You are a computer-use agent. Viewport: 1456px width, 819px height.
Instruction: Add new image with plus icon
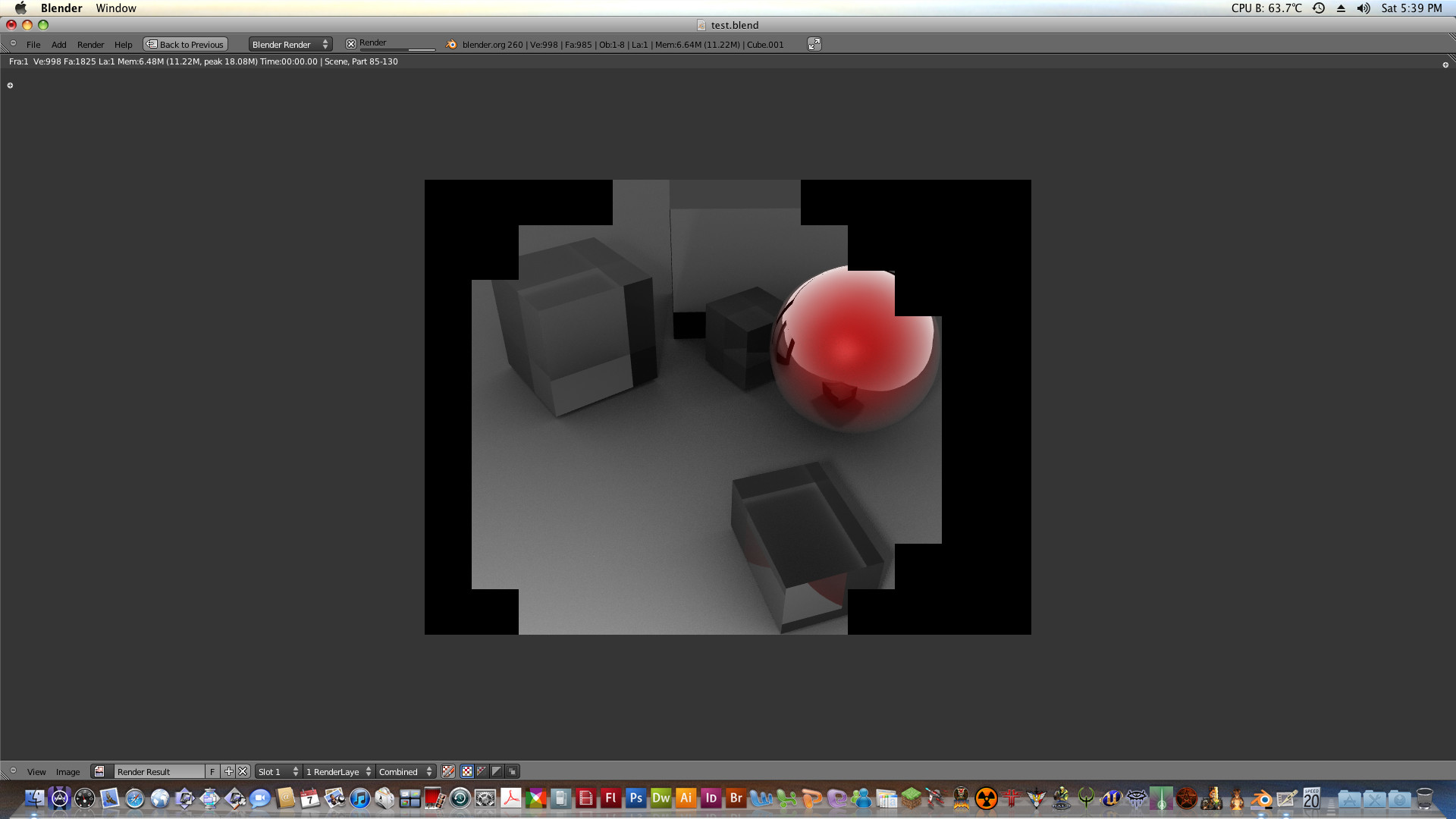(229, 772)
